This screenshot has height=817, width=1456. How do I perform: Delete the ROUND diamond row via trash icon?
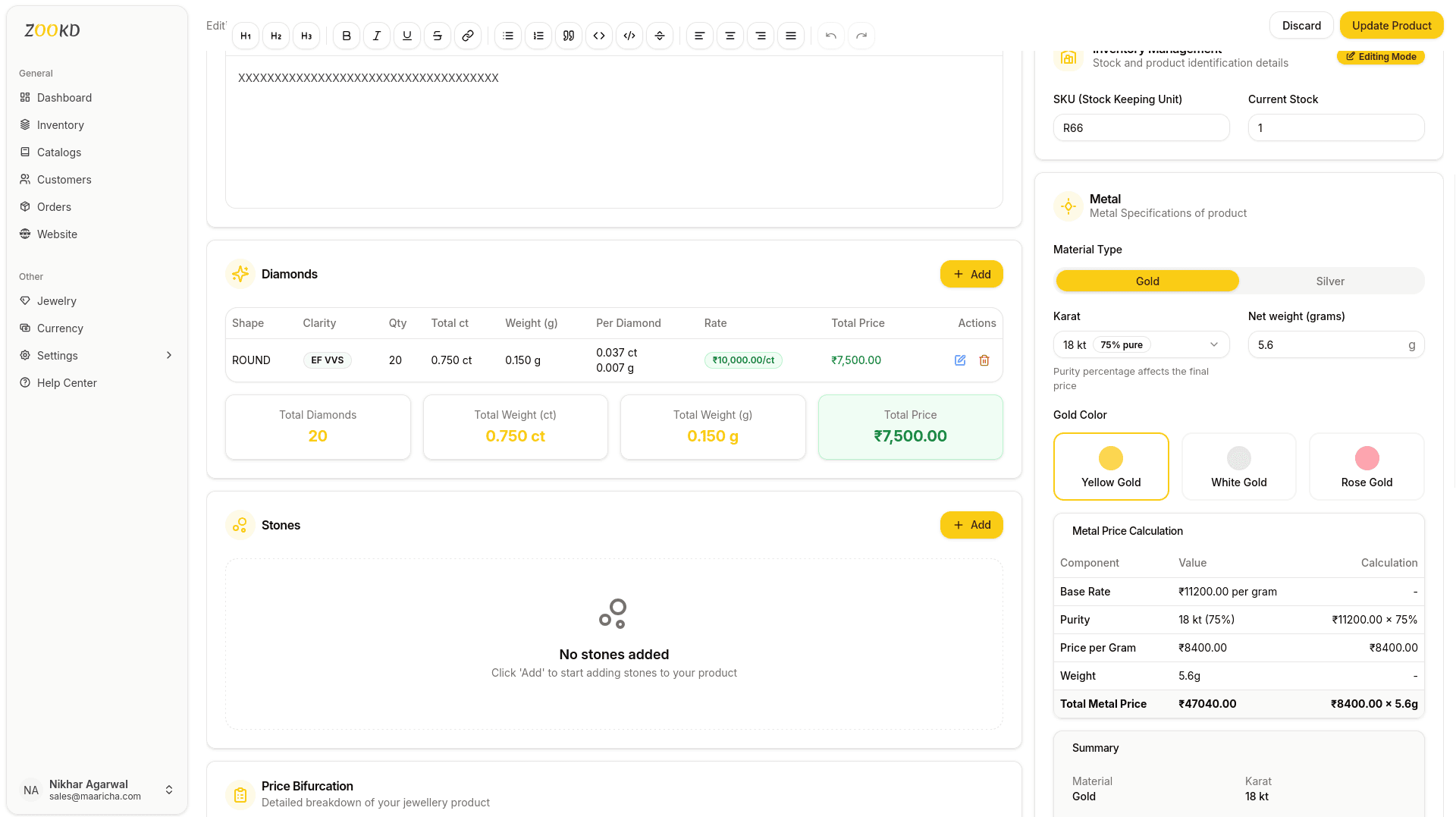click(x=984, y=360)
